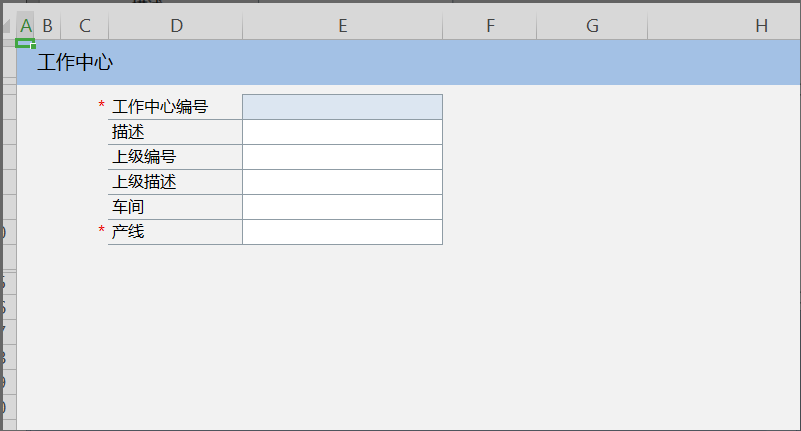Select column F header
The height and width of the screenshot is (431, 801).
pos(490,26)
